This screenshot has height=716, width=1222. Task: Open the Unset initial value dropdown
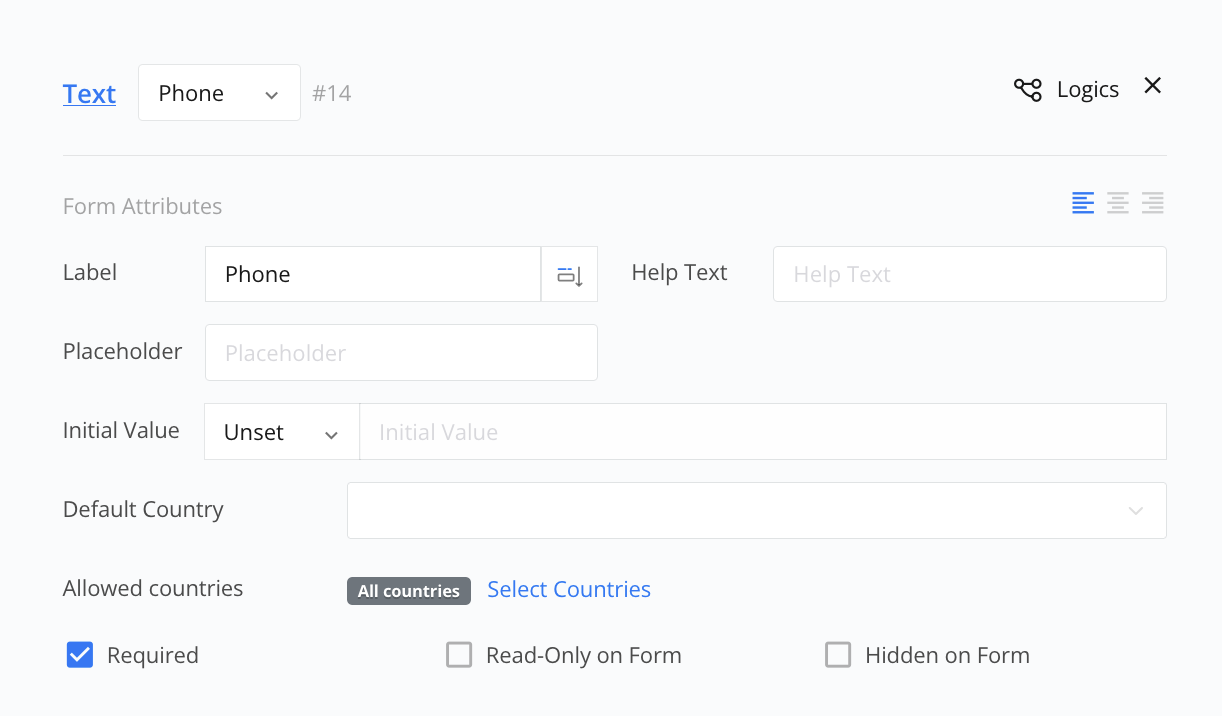pyautogui.click(x=281, y=432)
